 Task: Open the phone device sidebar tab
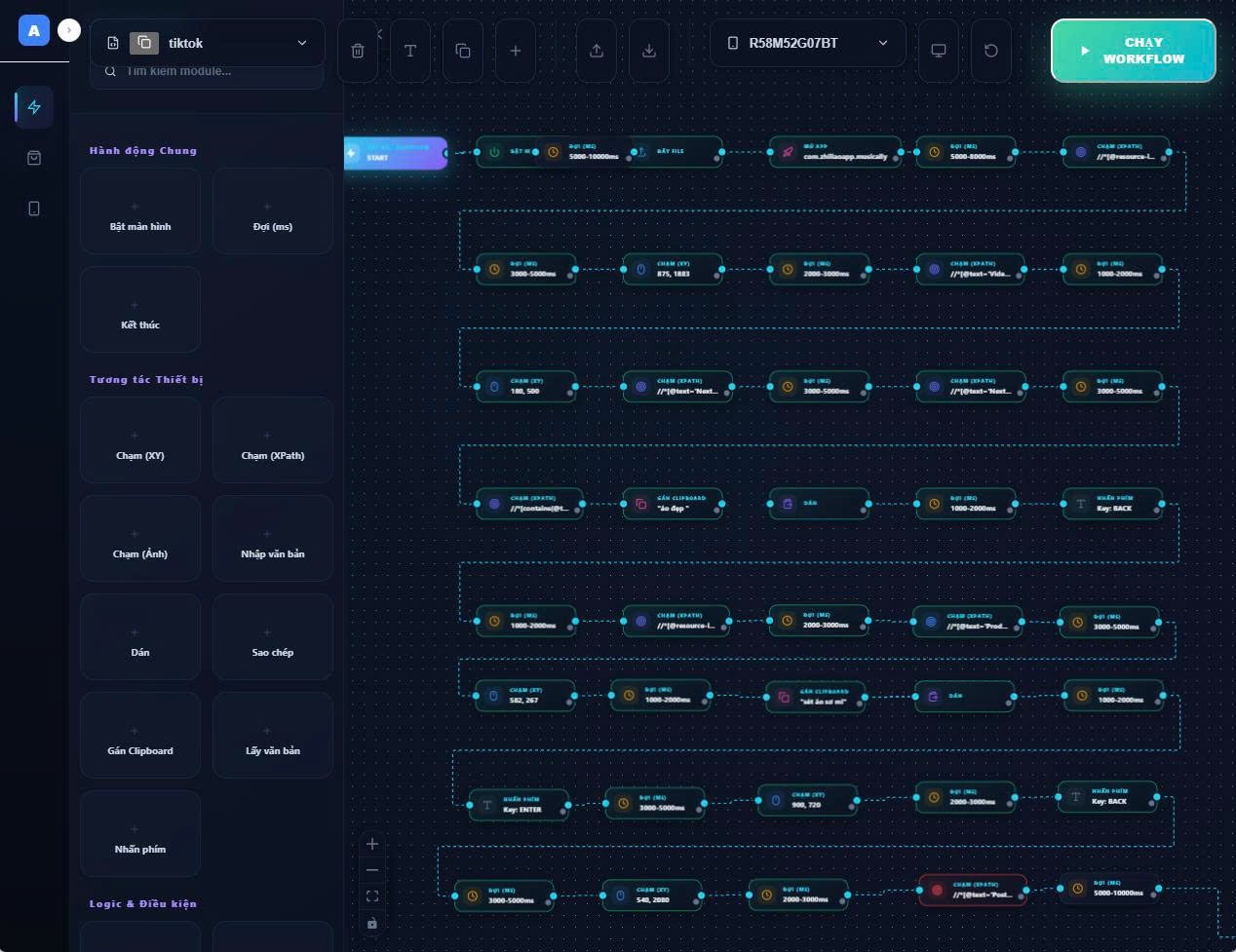(34, 209)
